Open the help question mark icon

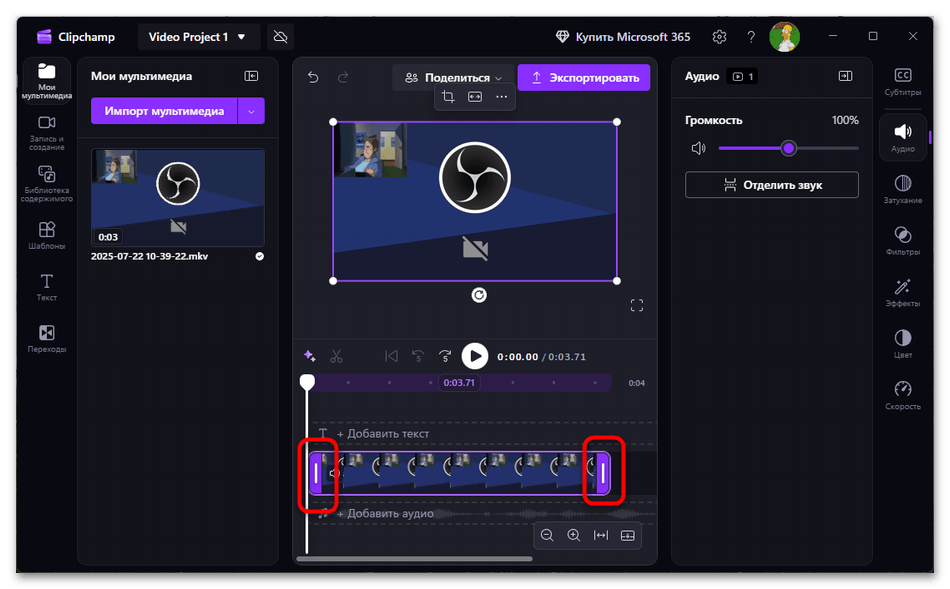[751, 37]
